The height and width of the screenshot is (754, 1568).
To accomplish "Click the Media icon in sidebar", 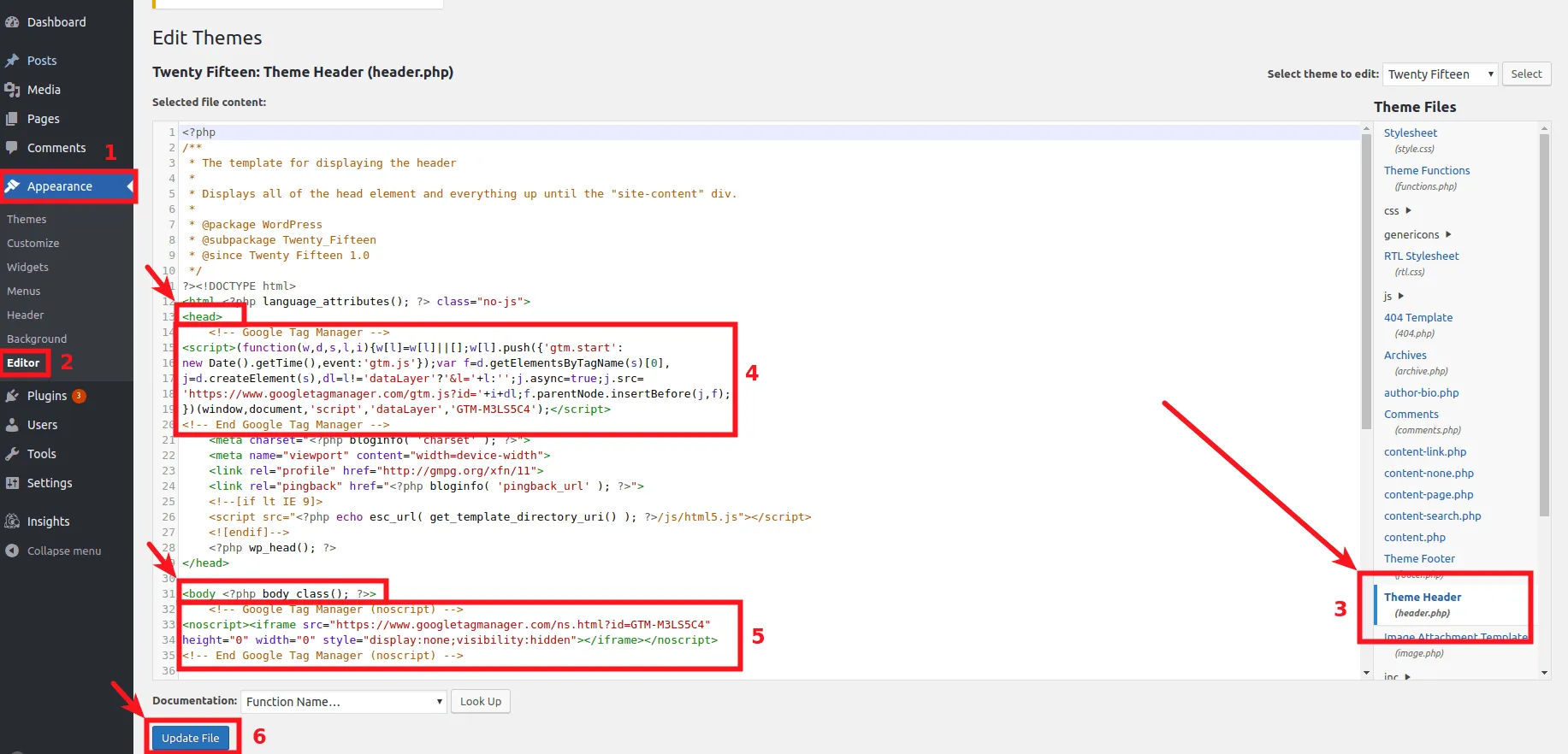I will [x=12, y=90].
